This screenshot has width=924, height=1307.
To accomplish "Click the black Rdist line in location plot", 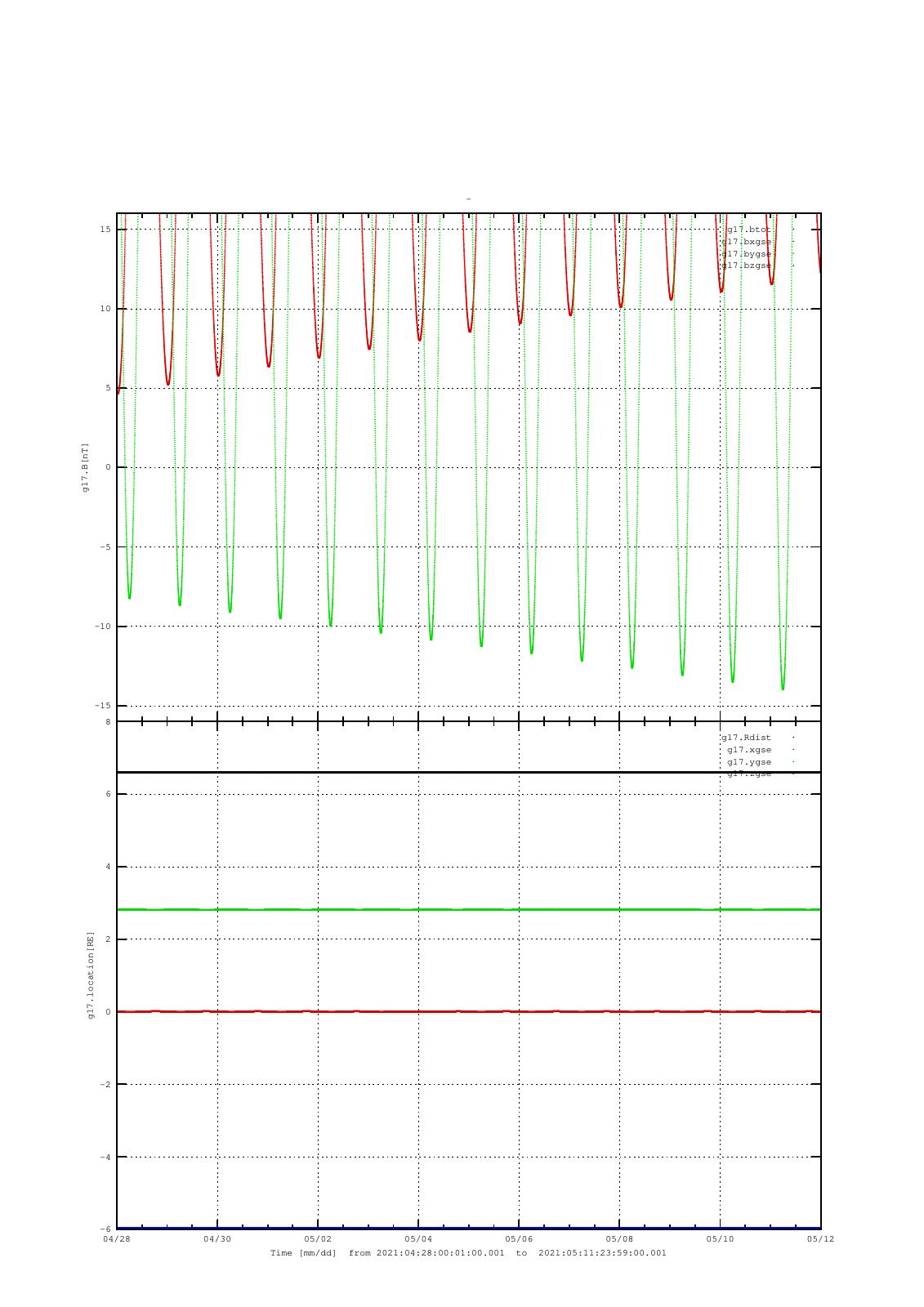I will click(469, 772).
